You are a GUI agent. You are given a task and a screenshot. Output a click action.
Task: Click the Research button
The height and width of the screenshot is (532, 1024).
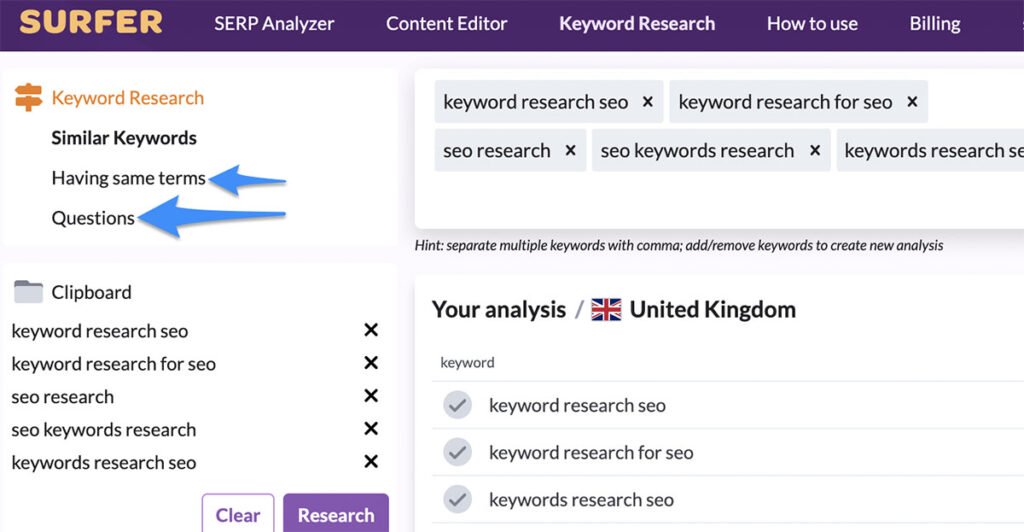point(336,514)
